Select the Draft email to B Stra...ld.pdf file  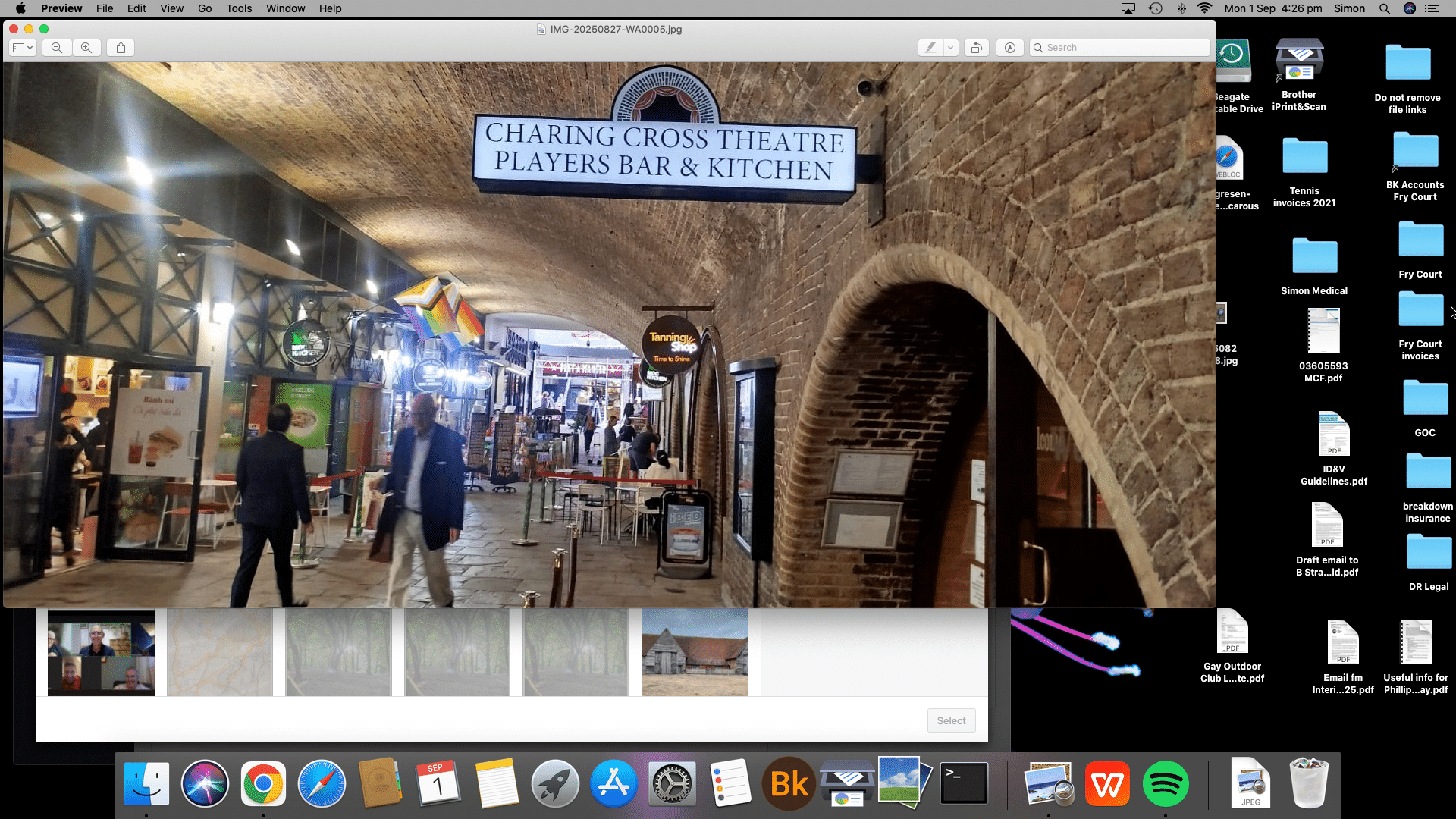(x=1327, y=539)
